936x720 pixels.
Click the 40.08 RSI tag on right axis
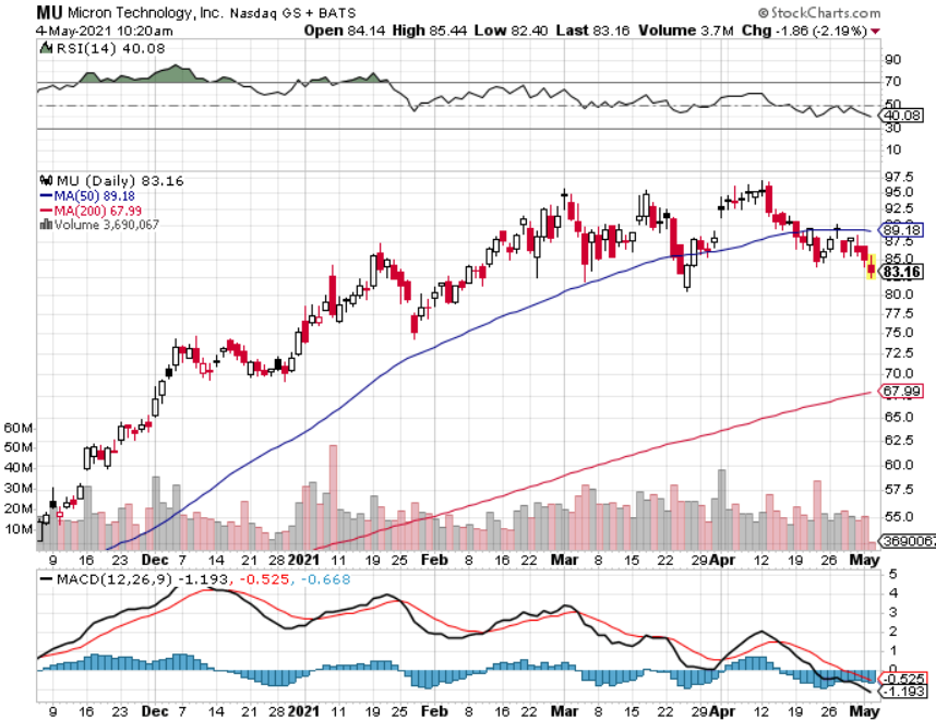[903, 115]
